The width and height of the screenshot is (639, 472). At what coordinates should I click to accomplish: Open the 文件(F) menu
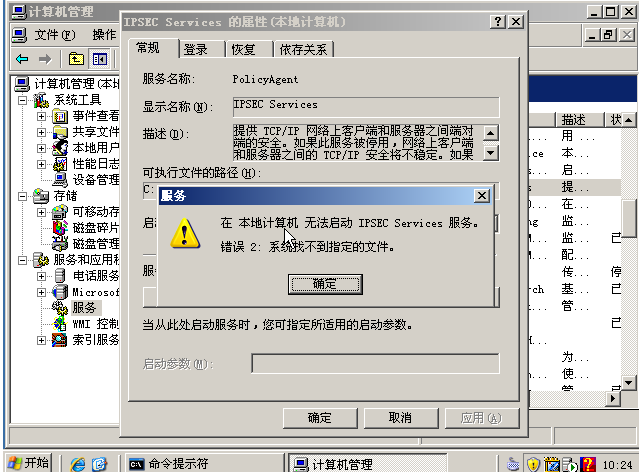55,35
